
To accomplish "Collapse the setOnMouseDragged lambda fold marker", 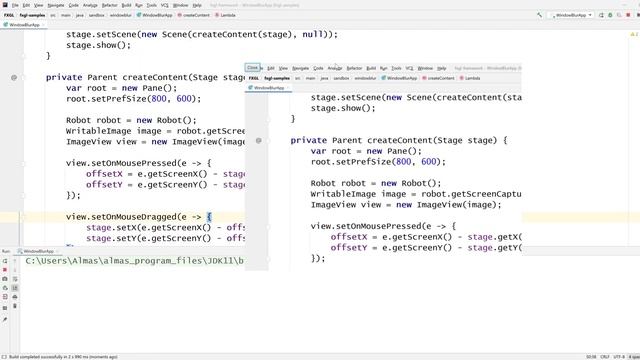I will tap(23, 217).
